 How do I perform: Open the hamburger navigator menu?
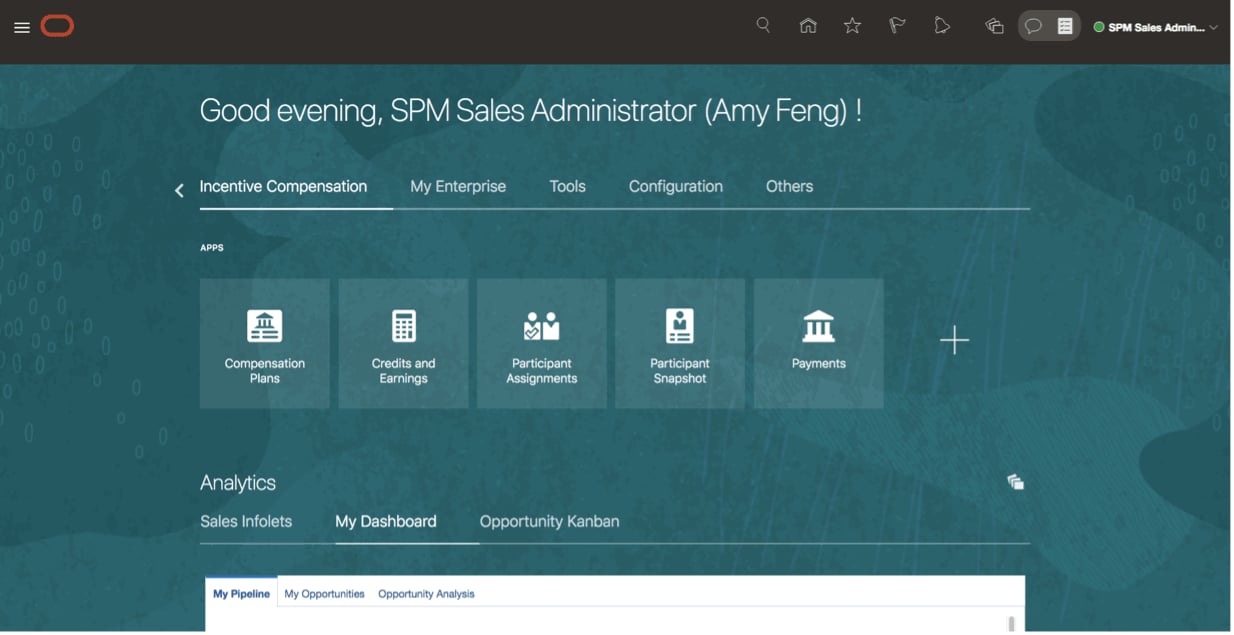pyautogui.click(x=21, y=28)
